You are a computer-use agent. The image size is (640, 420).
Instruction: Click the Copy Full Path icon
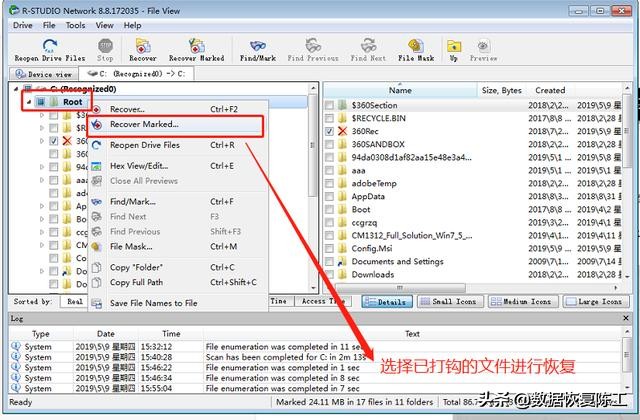[96, 282]
